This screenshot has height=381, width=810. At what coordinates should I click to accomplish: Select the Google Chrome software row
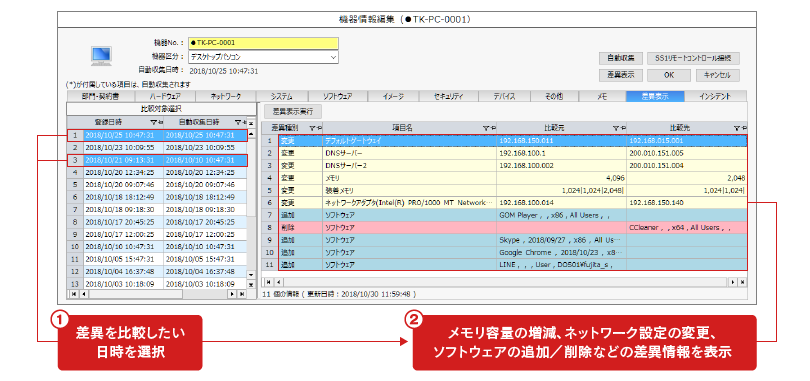click(504, 252)
